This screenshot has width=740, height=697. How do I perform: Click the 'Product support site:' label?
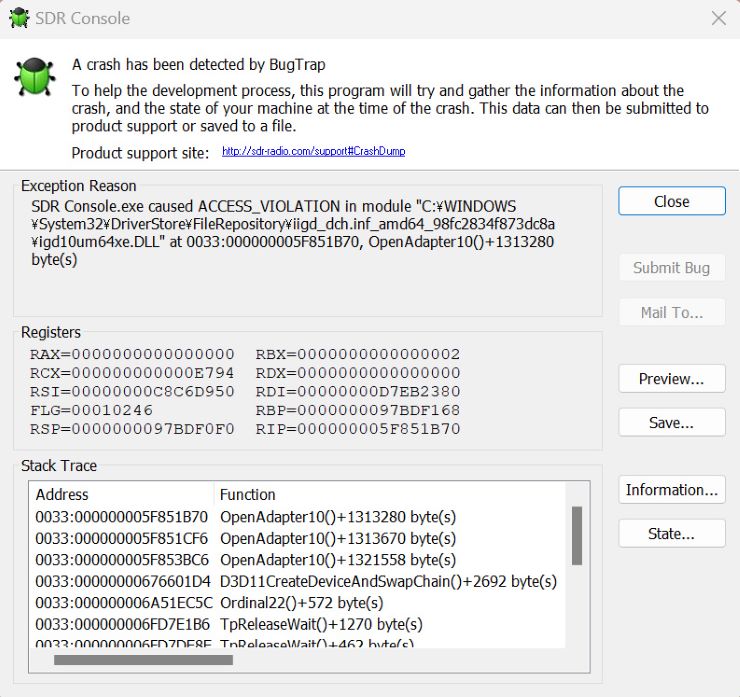pos(140,153)
